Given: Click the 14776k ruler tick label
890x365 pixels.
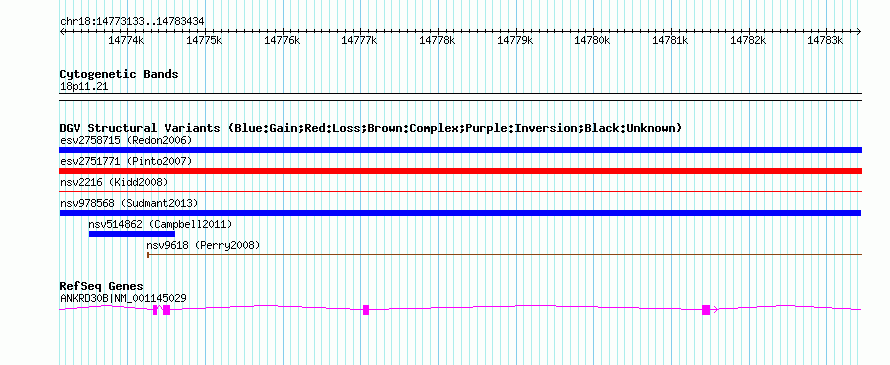Looking at the screenshot, I should (282, 40).
